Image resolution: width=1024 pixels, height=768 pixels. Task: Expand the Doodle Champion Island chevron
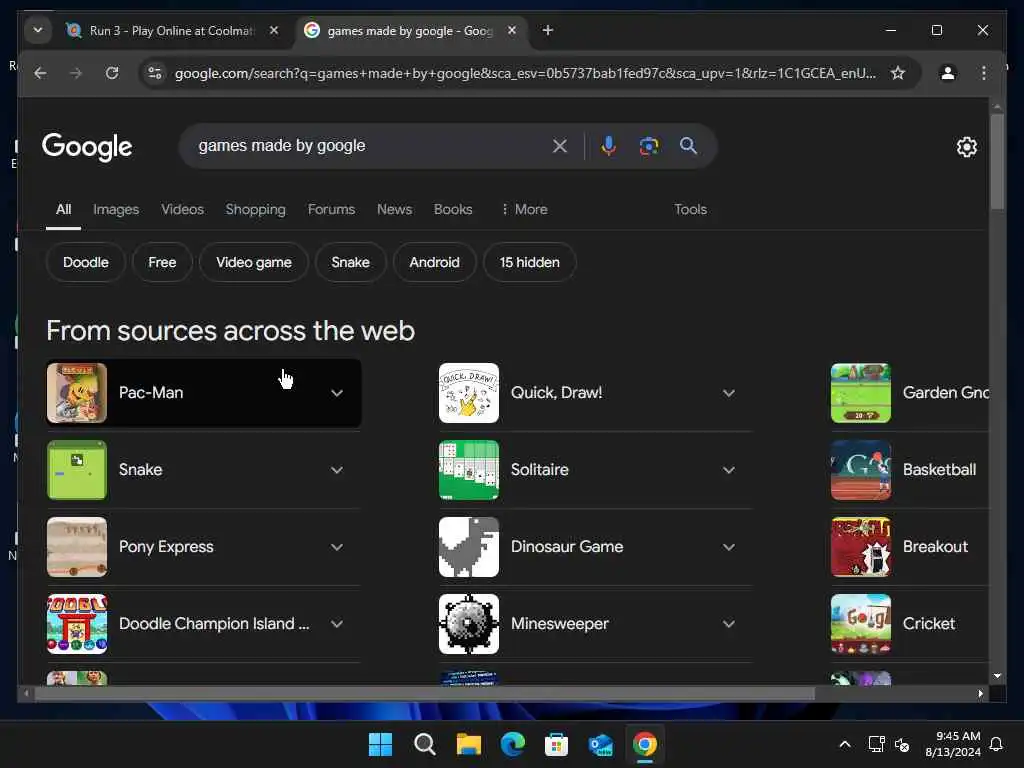click(x=337, y=624)
